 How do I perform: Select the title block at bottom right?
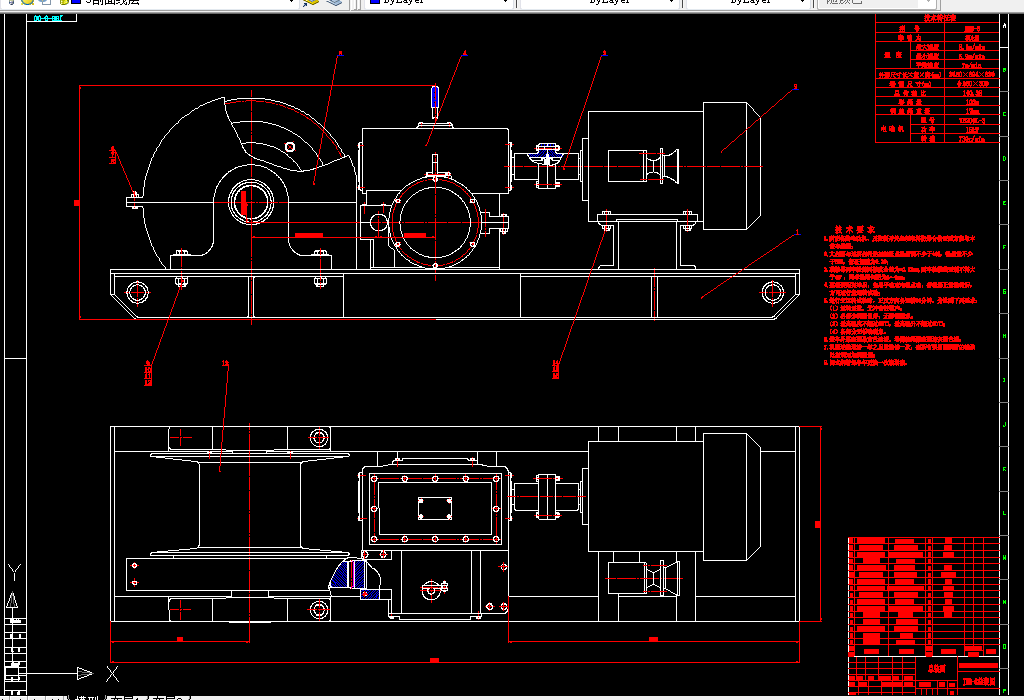[924, 675]
